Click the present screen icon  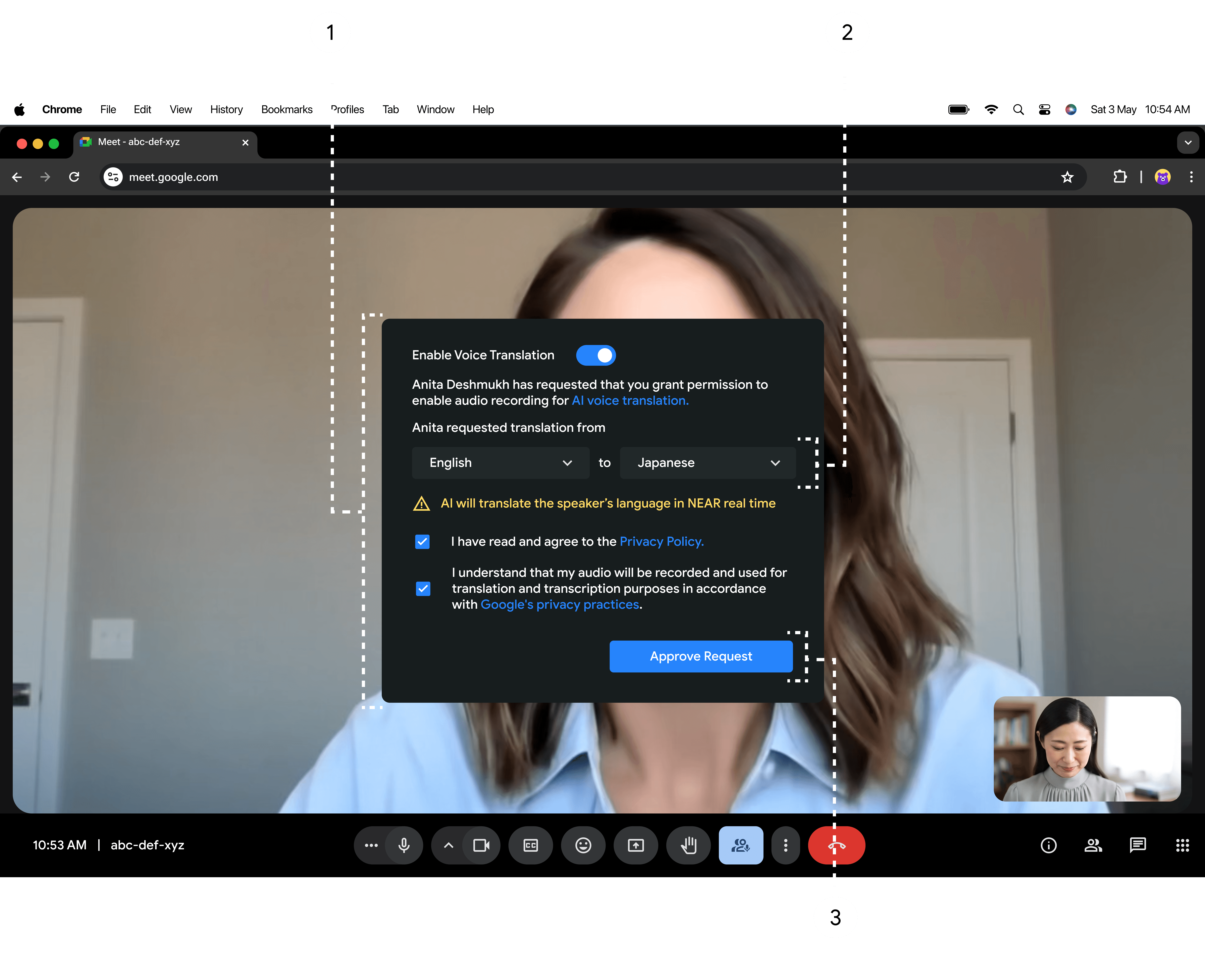tap(636, 845)
